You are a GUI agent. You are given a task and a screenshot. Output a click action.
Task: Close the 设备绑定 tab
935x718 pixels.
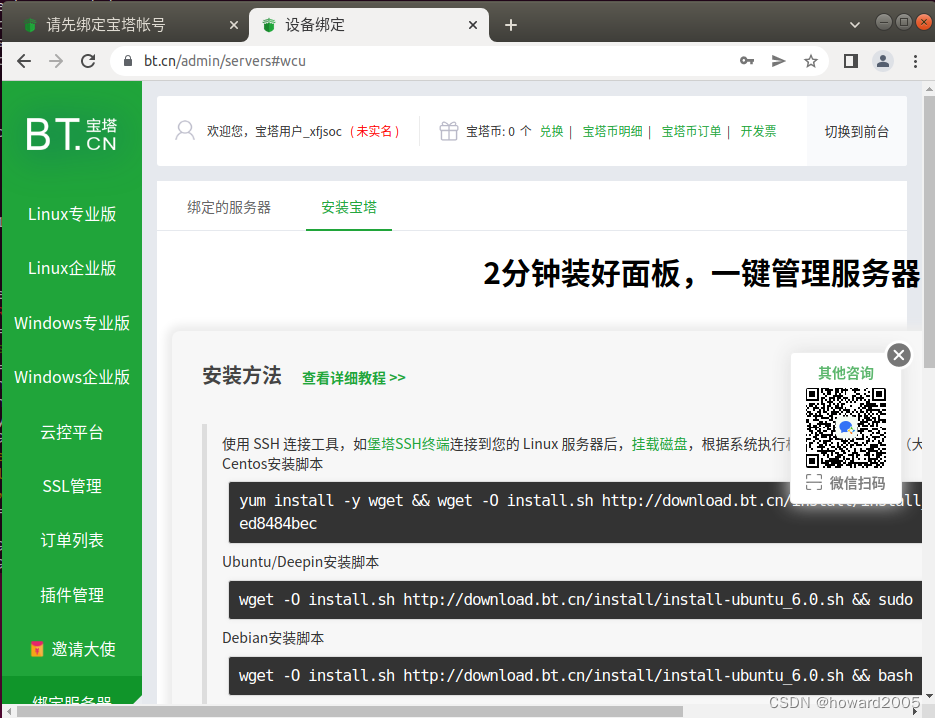pyautogui.click(x=473, y=25)
